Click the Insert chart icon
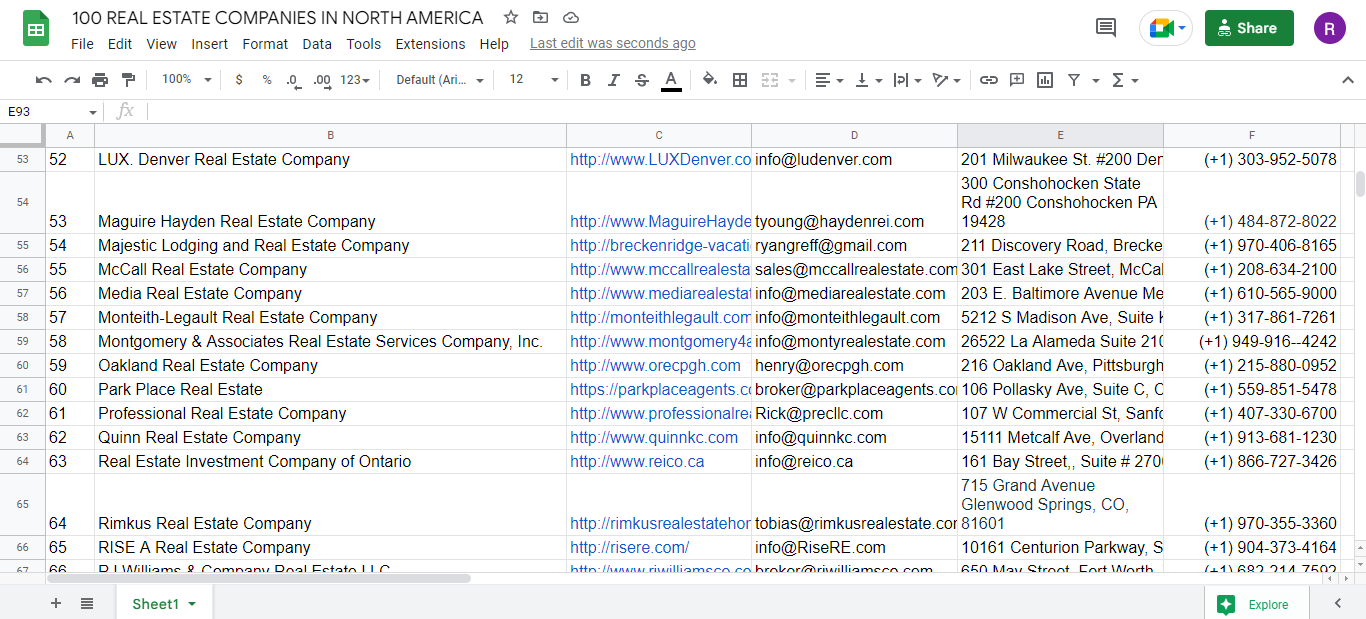Image resolution: width=1366 pixels, height=619 pixels. pyautogui.click(x=1045, y=80)
